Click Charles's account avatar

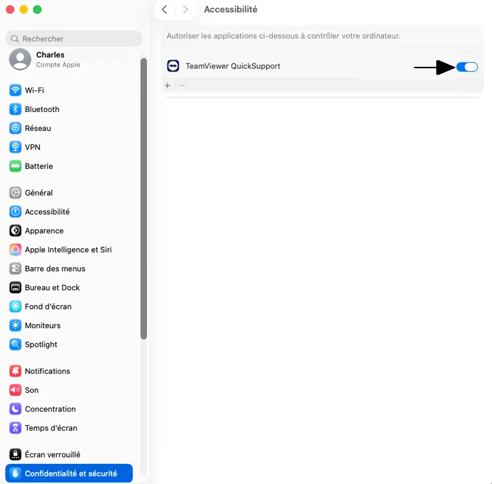point(20,59)
